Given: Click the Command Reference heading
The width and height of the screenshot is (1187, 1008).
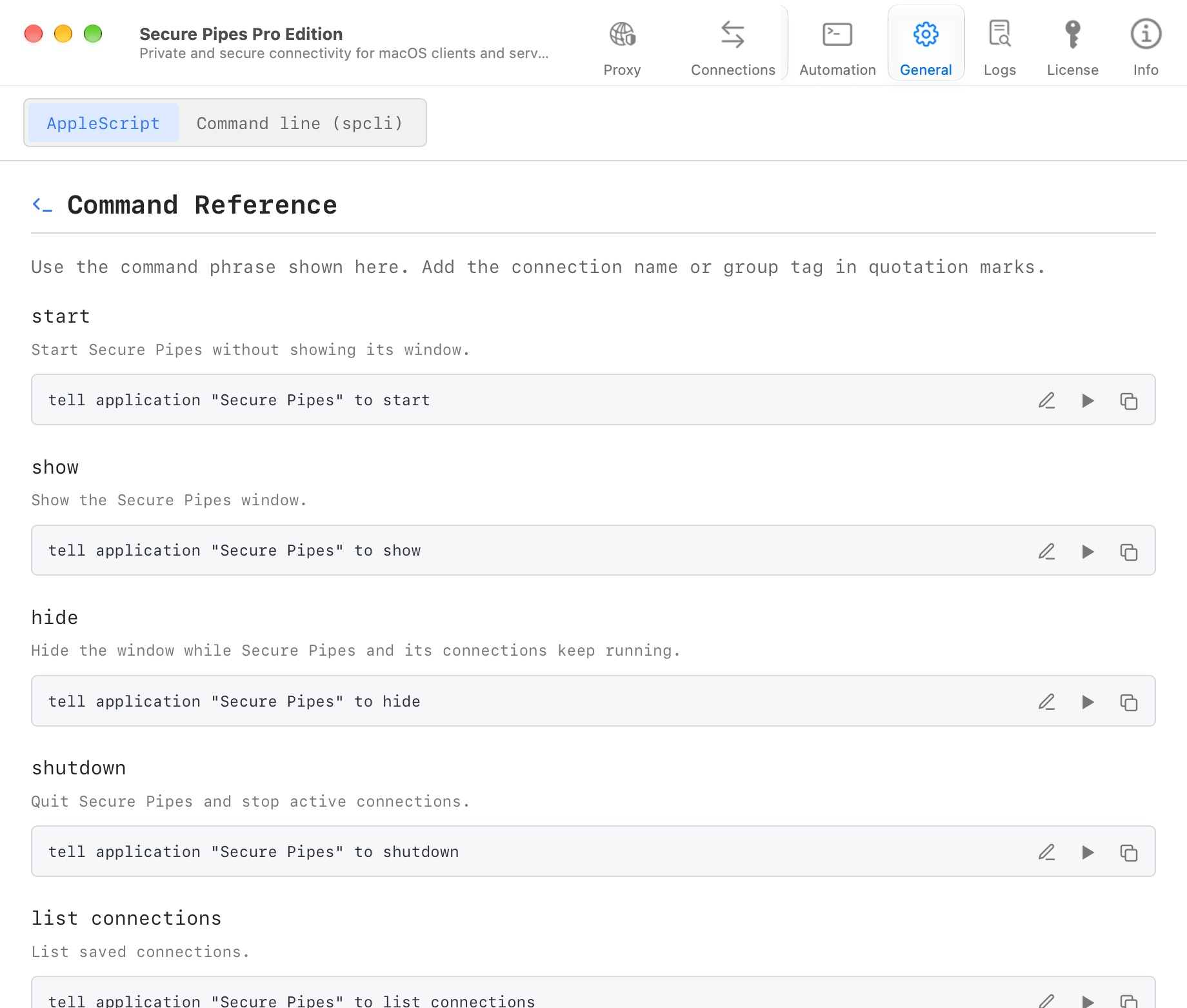Looking at the screenshot, I should click(x=202, y=205).
